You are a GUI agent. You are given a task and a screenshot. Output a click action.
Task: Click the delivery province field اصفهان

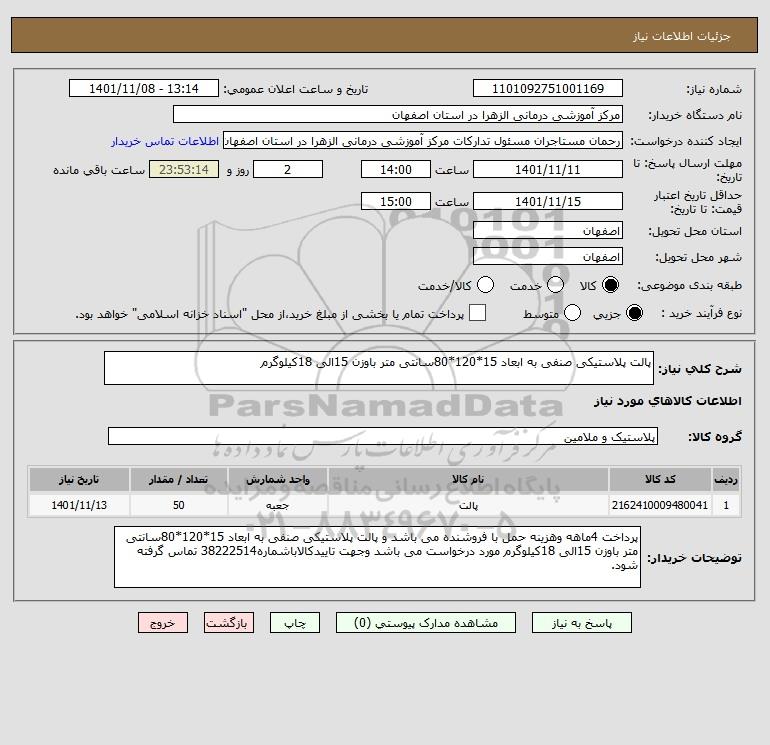tap(548, 230)
